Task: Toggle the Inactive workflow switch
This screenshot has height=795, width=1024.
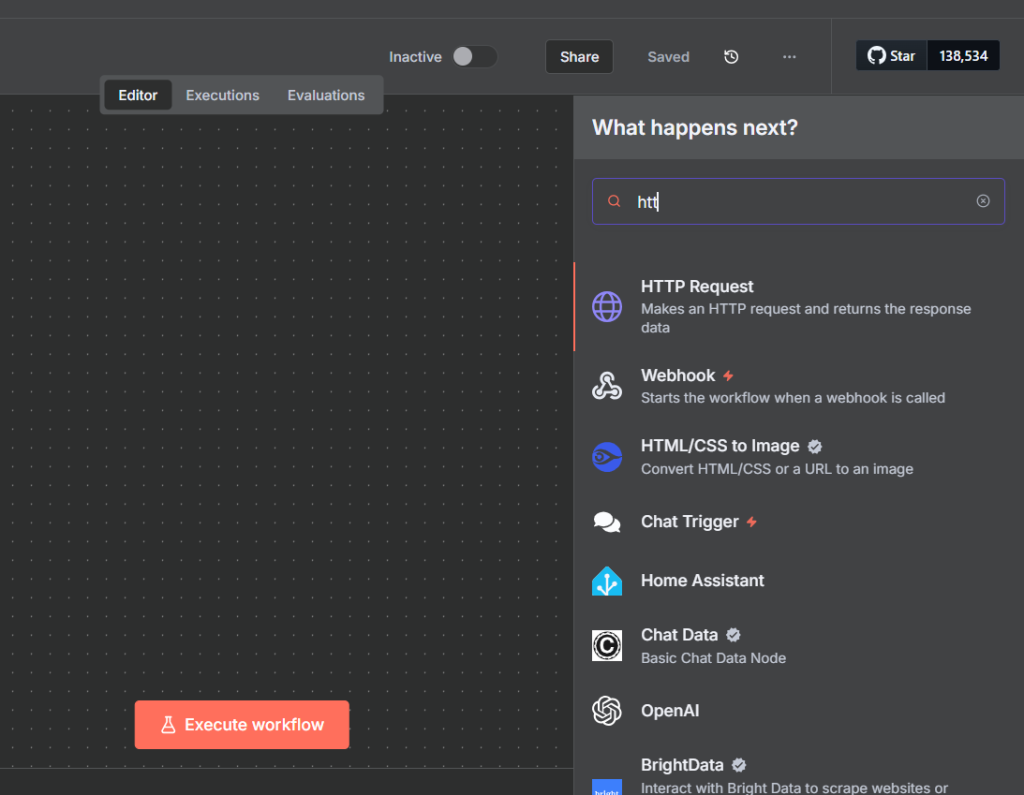Action: [x=474, y=57]
